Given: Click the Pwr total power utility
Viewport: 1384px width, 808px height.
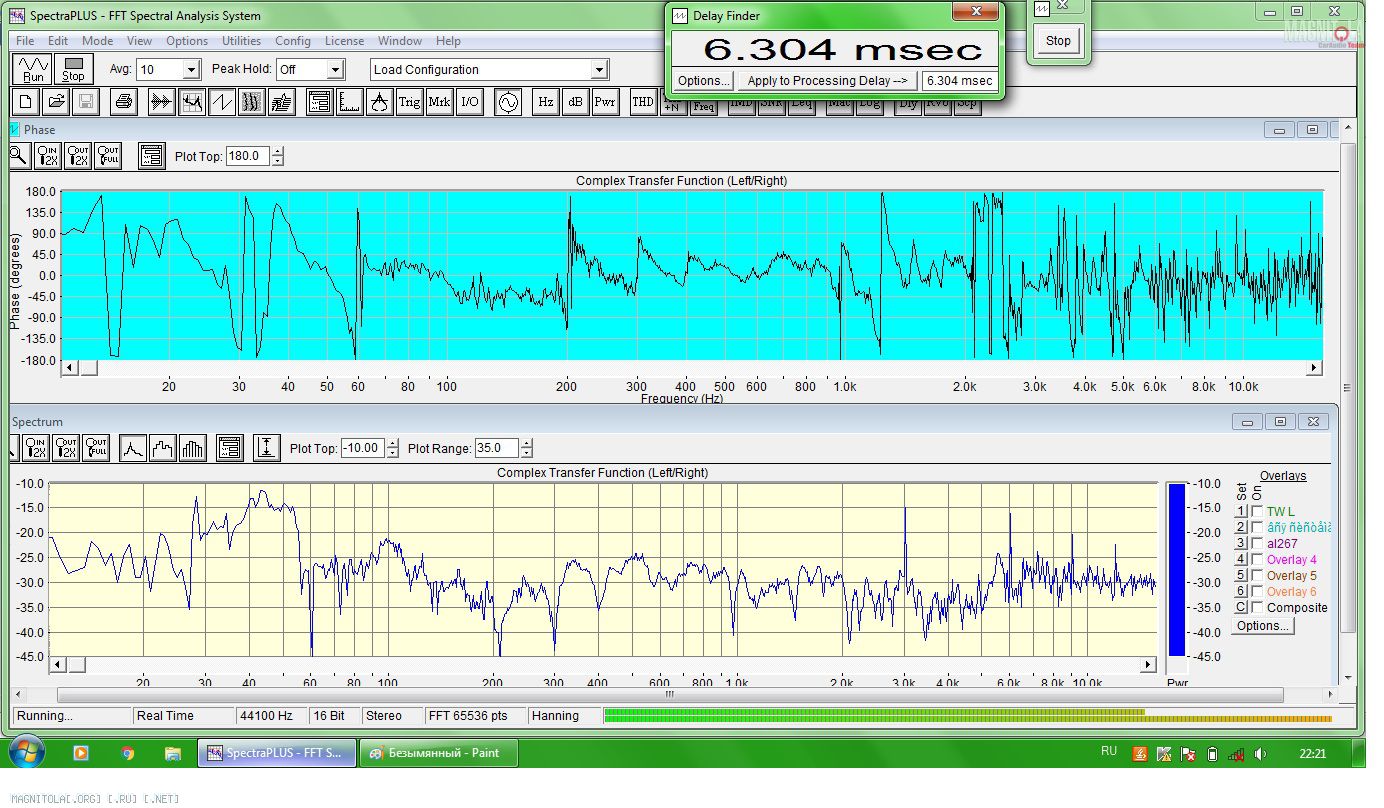Looking at the screenshot, I should click(x=605, y=101).
